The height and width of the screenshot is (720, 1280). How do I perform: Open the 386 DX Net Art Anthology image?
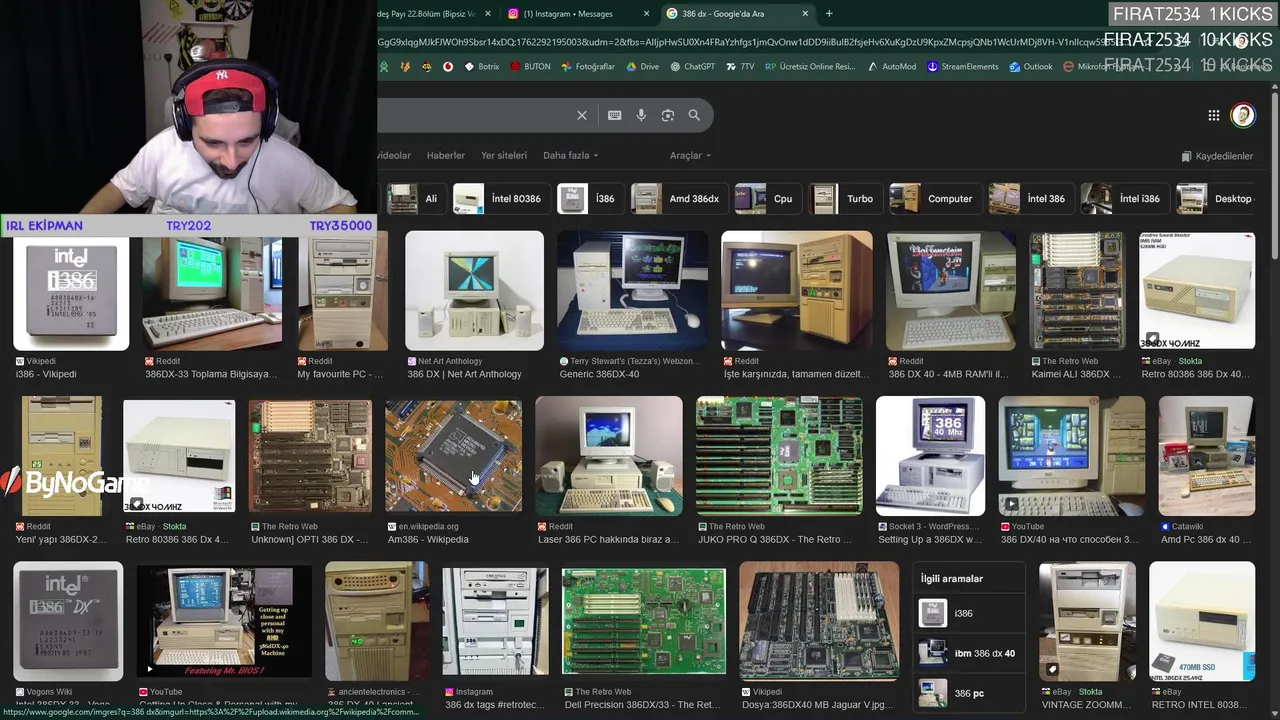474,291
